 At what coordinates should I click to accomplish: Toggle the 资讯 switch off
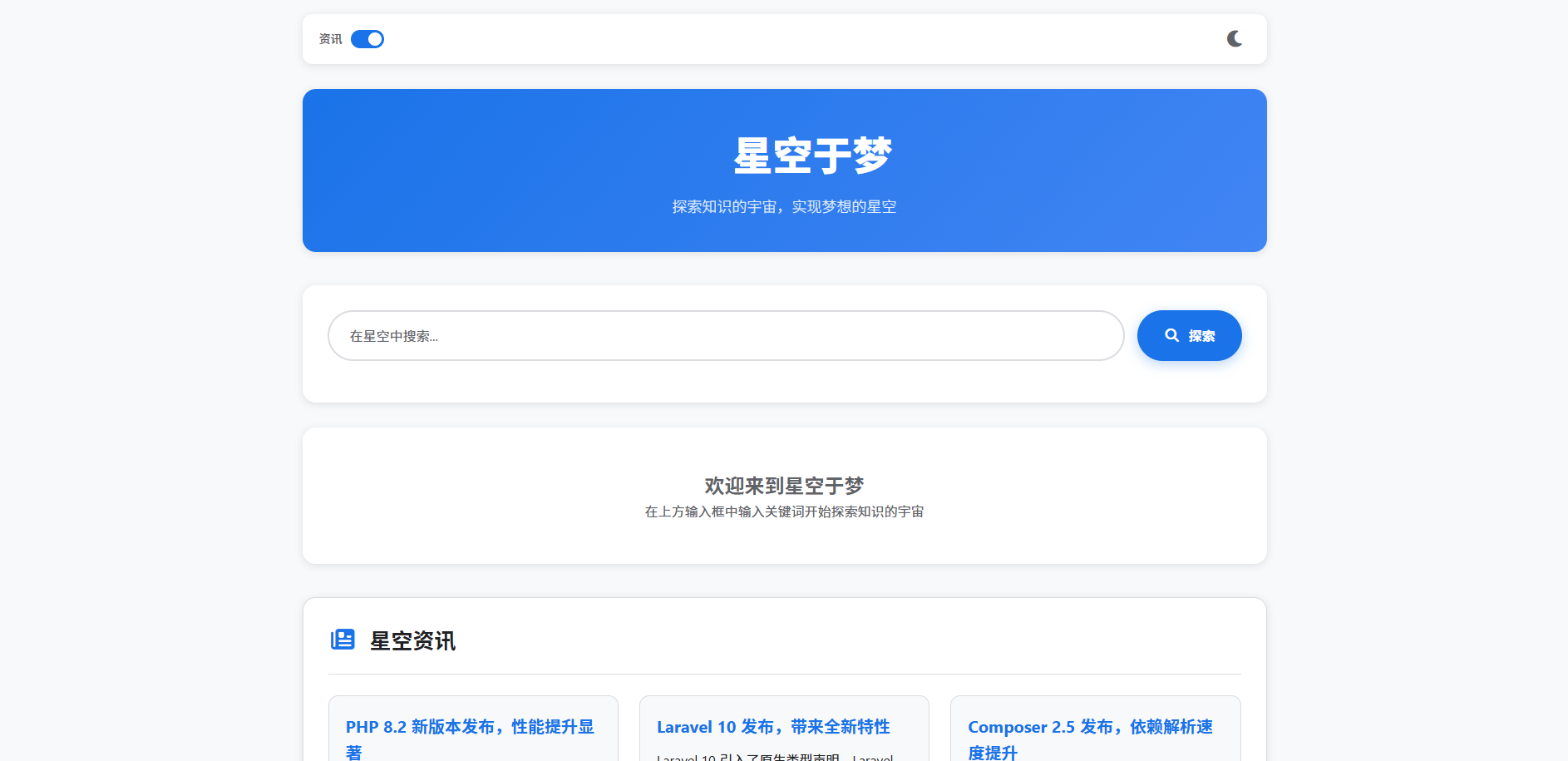[367, 39]
